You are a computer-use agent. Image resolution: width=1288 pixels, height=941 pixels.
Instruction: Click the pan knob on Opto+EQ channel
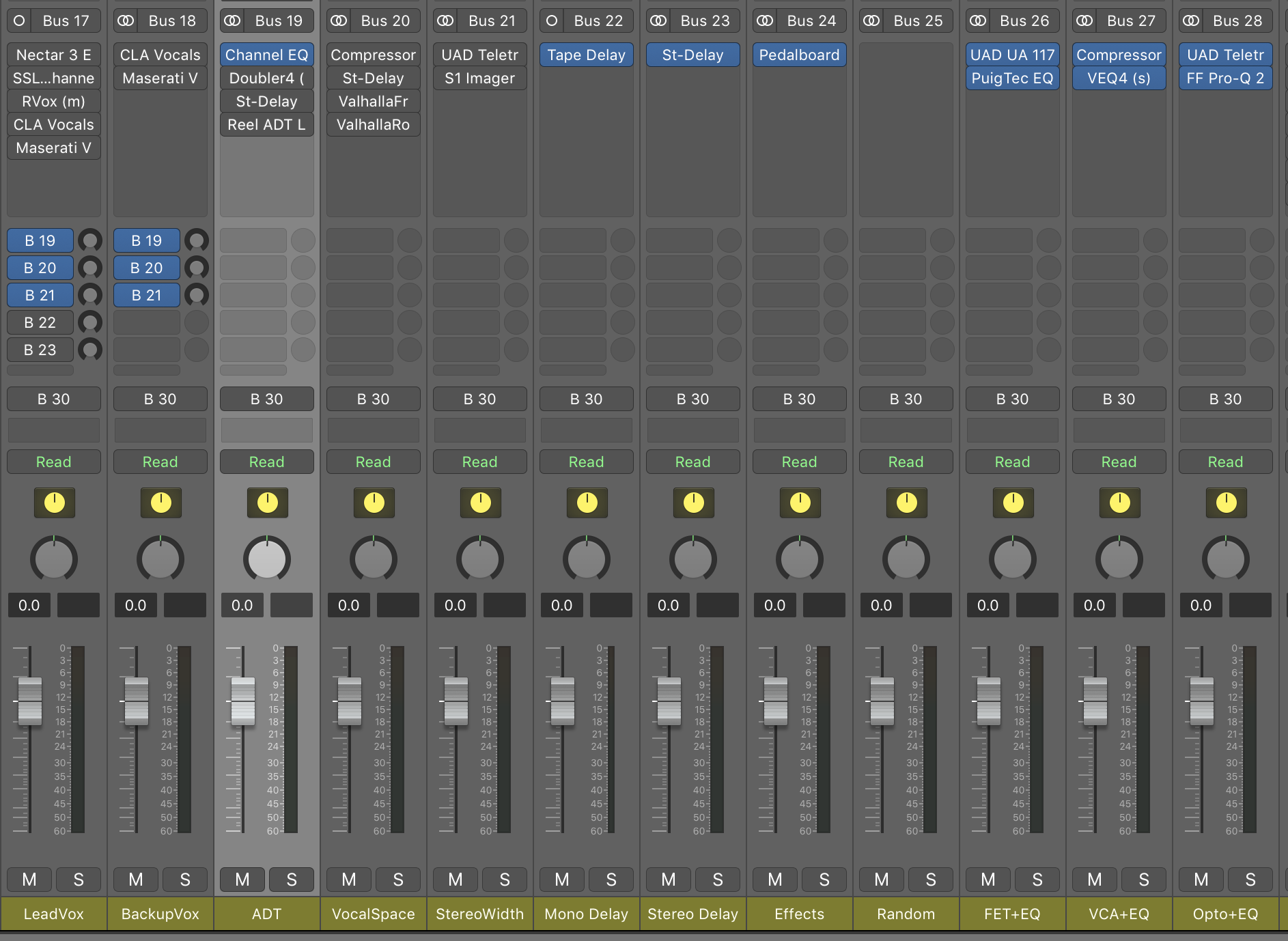click(1225, 559)
